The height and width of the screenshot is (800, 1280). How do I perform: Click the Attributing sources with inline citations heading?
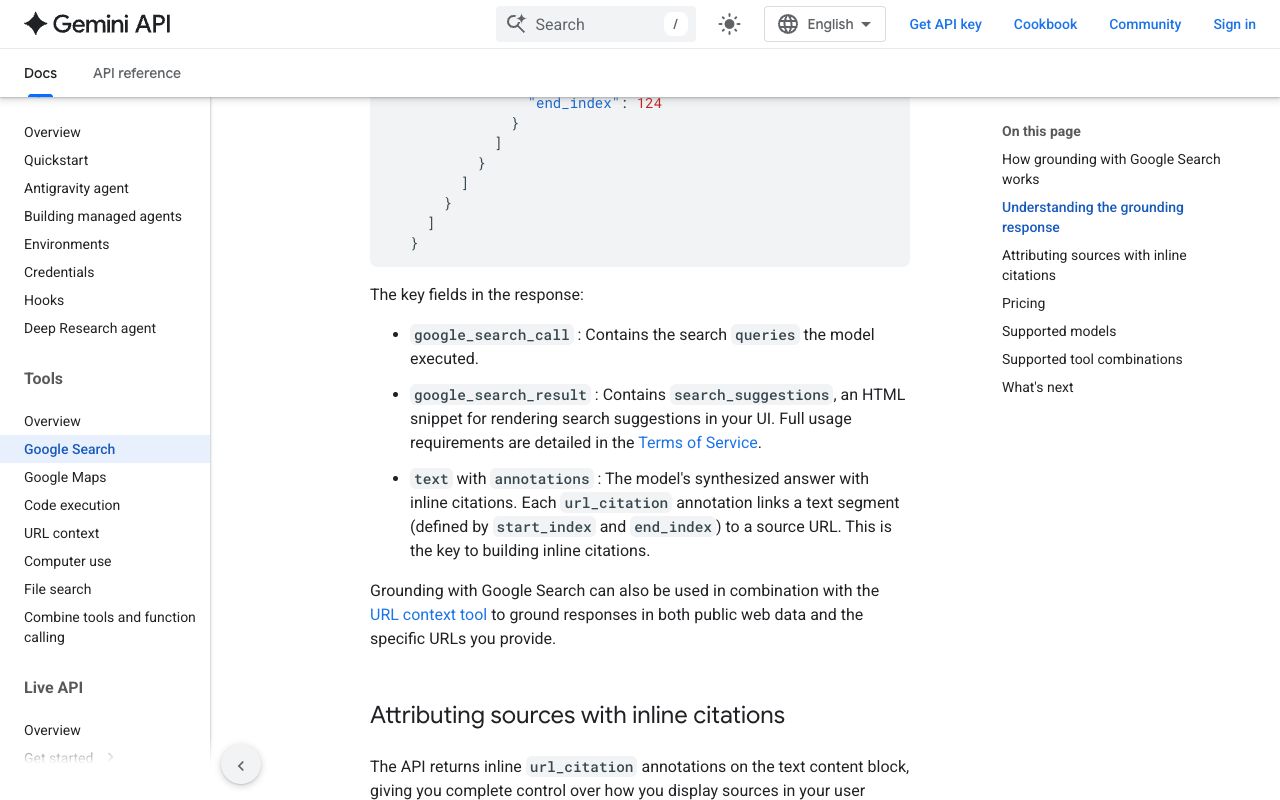click(577, 715)
